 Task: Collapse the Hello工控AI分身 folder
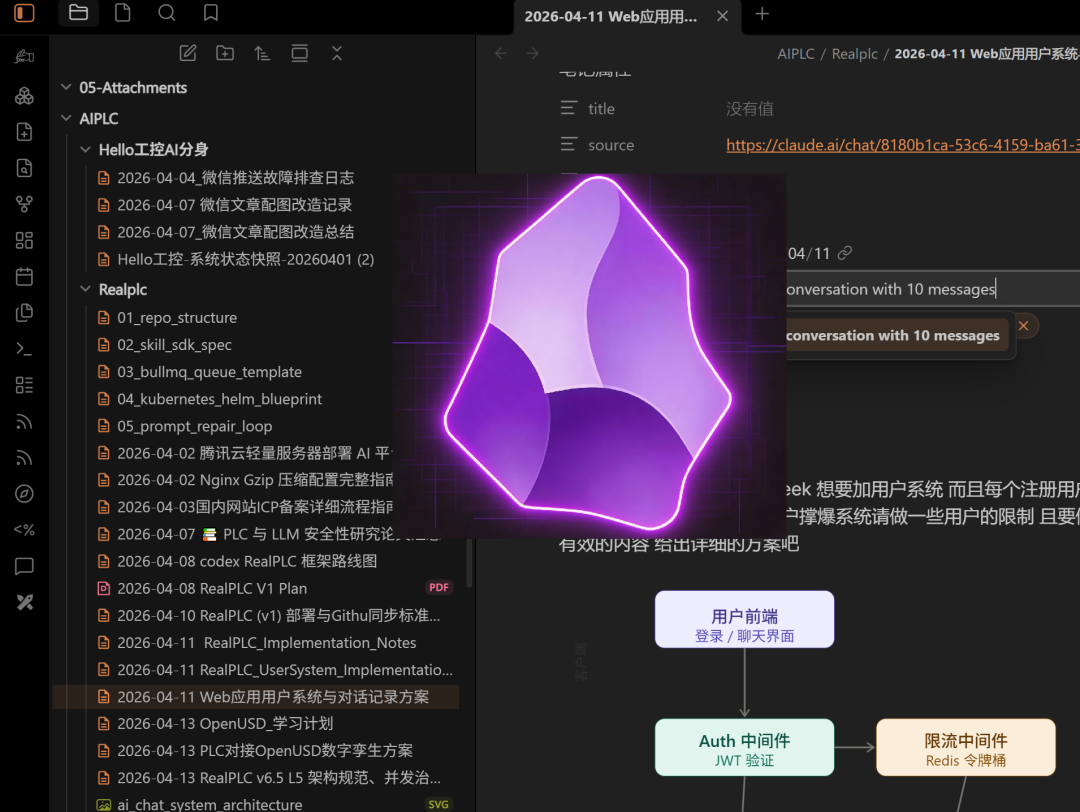(85, 149)
